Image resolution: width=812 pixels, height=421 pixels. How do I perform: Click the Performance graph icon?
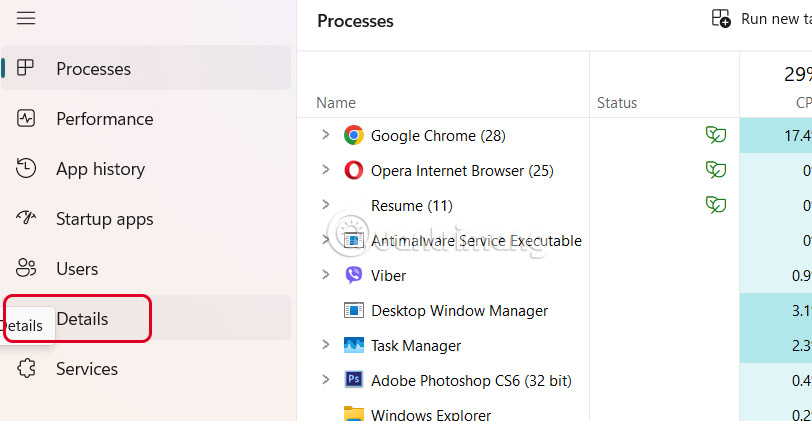pos(27,119)
